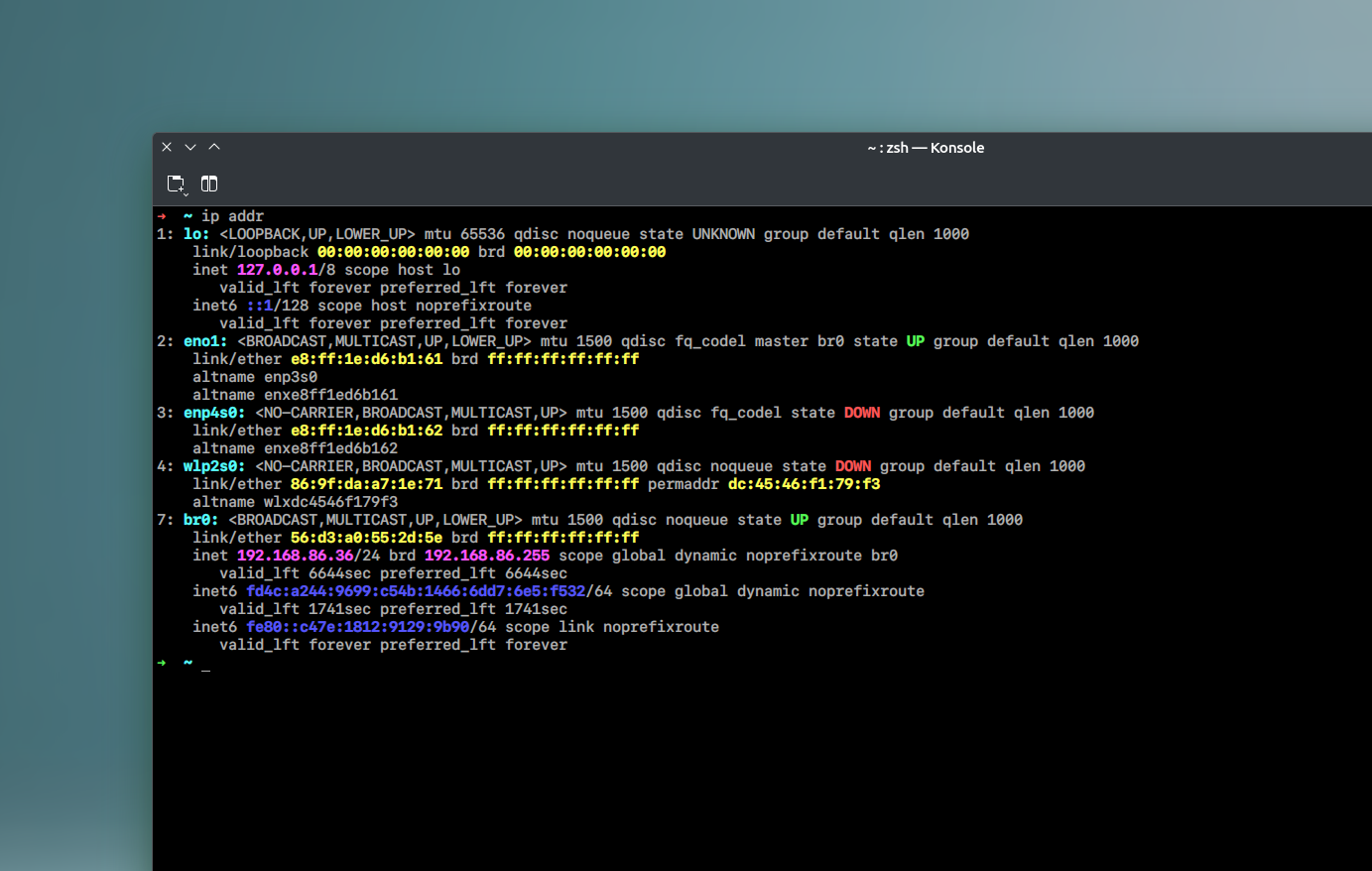Viewport: 1372px width, 871px height.
Task: Click 'altname wlxdc4546f179f3' text
Action: click(295, 502)
